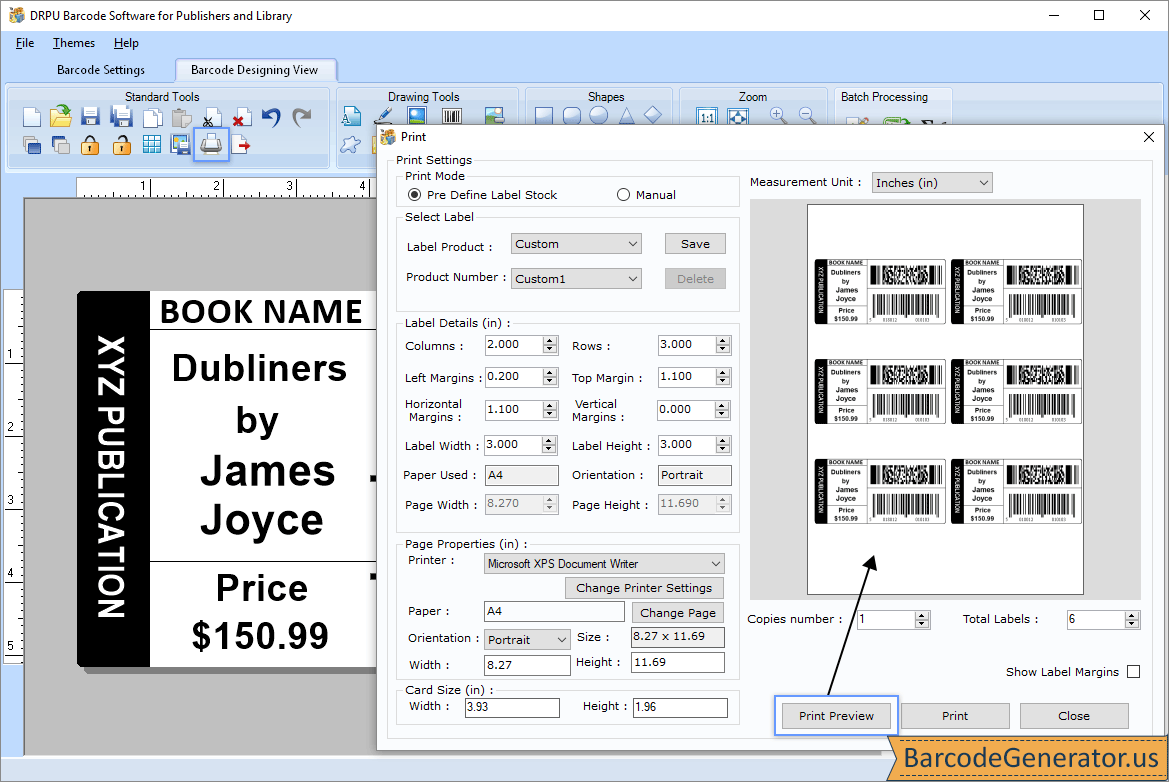Select the Triangle shape tool
Image resolution: width=1169 pixels, height=782 pixels.
click(x=626, y=116)
